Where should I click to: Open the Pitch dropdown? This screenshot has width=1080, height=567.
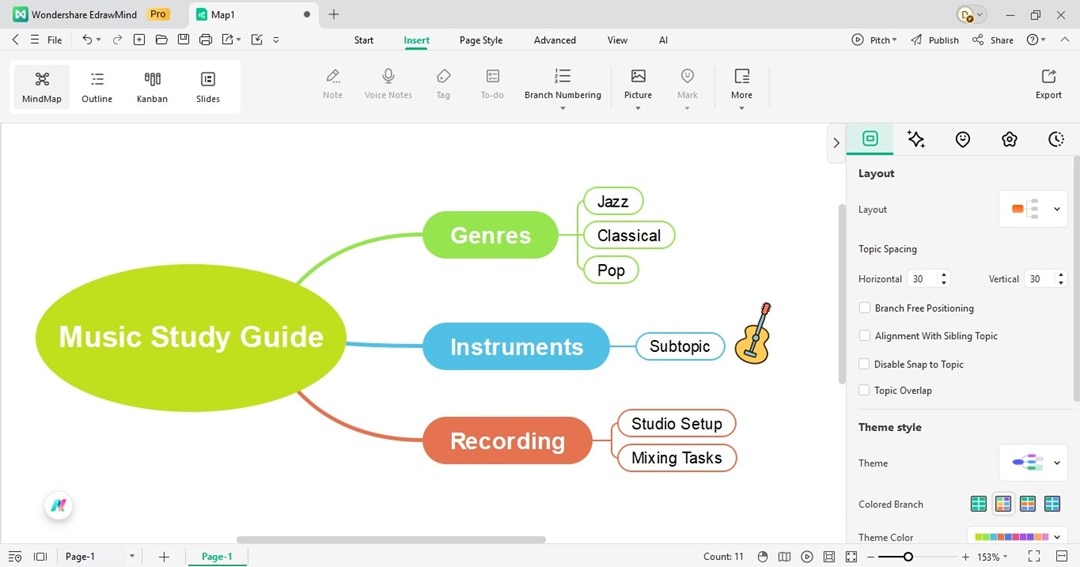pos(874,40)
